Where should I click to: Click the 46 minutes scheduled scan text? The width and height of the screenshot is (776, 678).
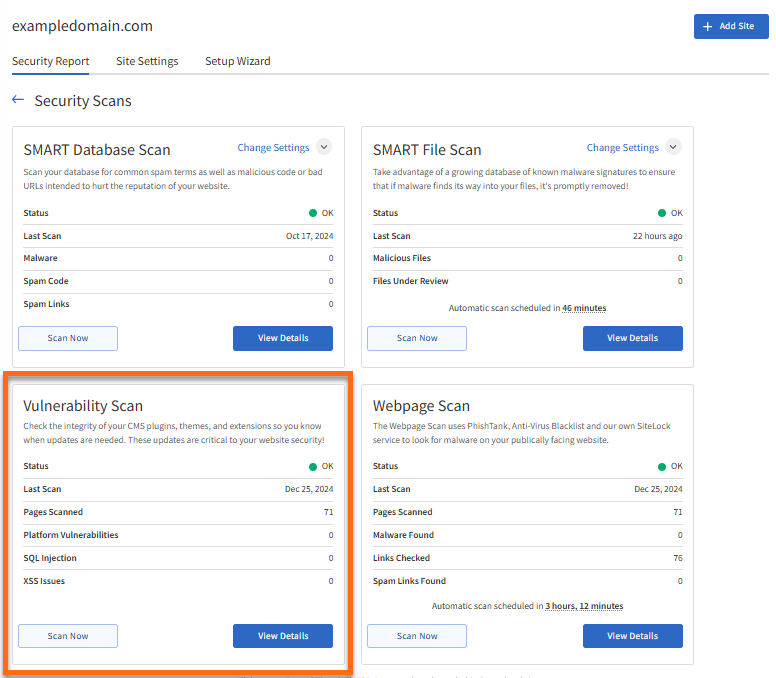coord(583,308)
